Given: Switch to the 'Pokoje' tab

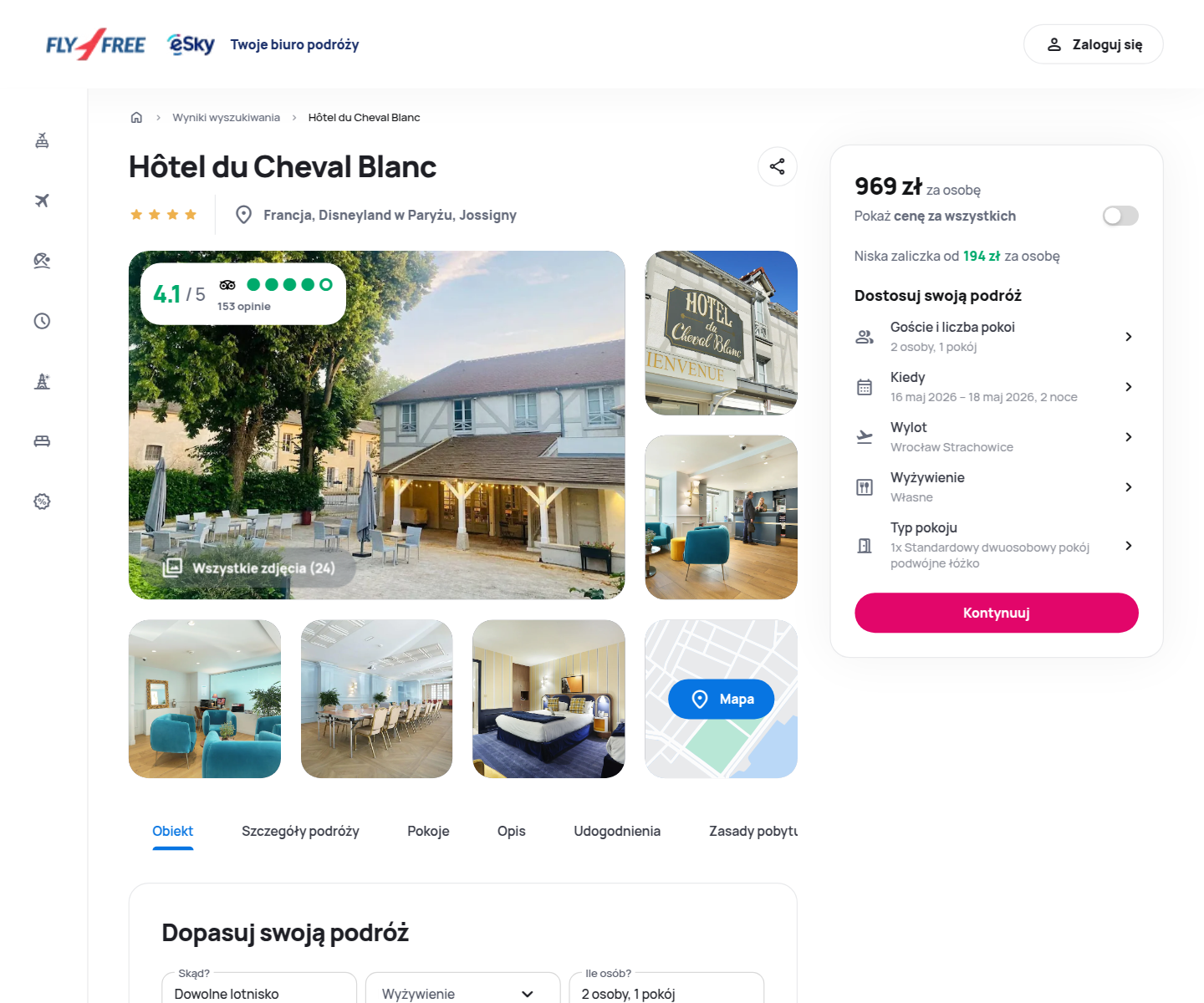Looking at the screenshot, I should click(x=428, y=831).
